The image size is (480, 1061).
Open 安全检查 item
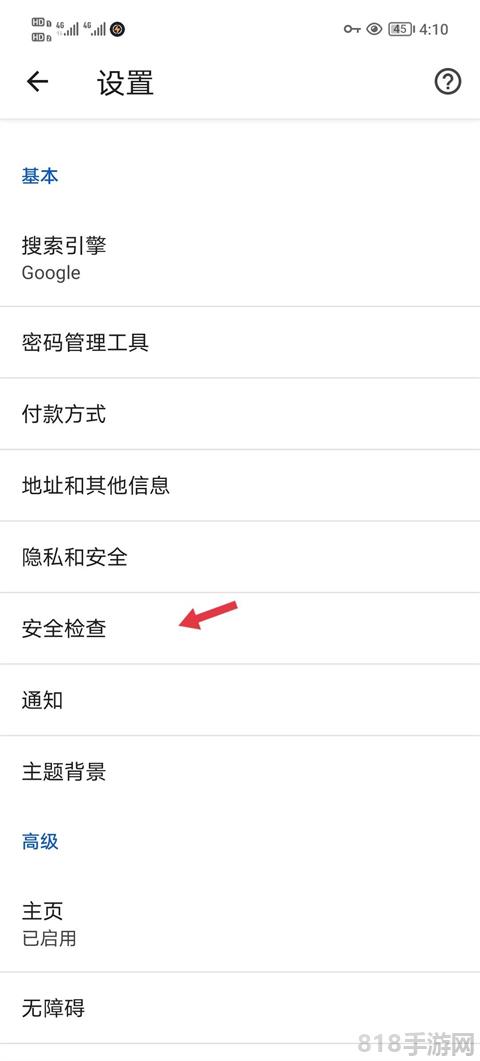240,629
